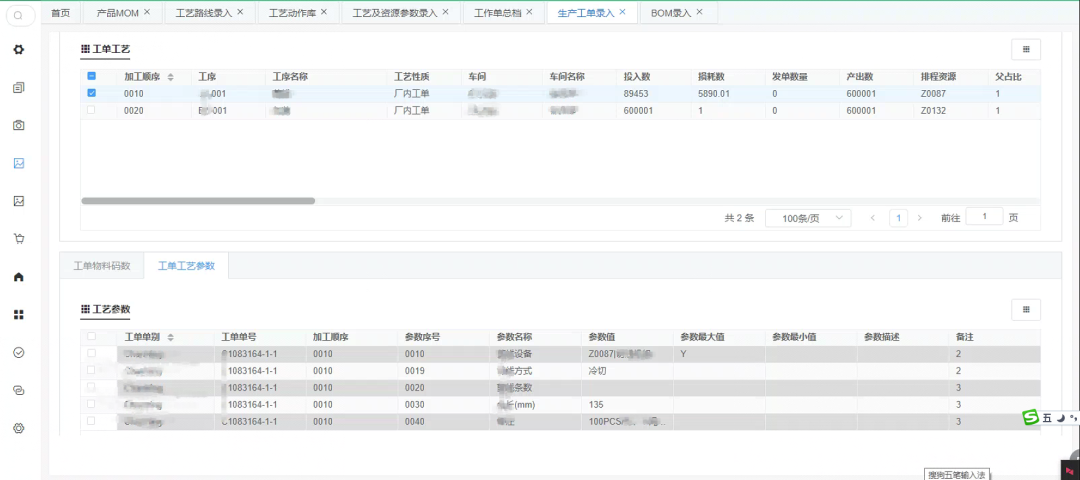The height and width of the screenshot is (480, 1080).
Task: Close the 工作单总档 tab
Action: 528,12
